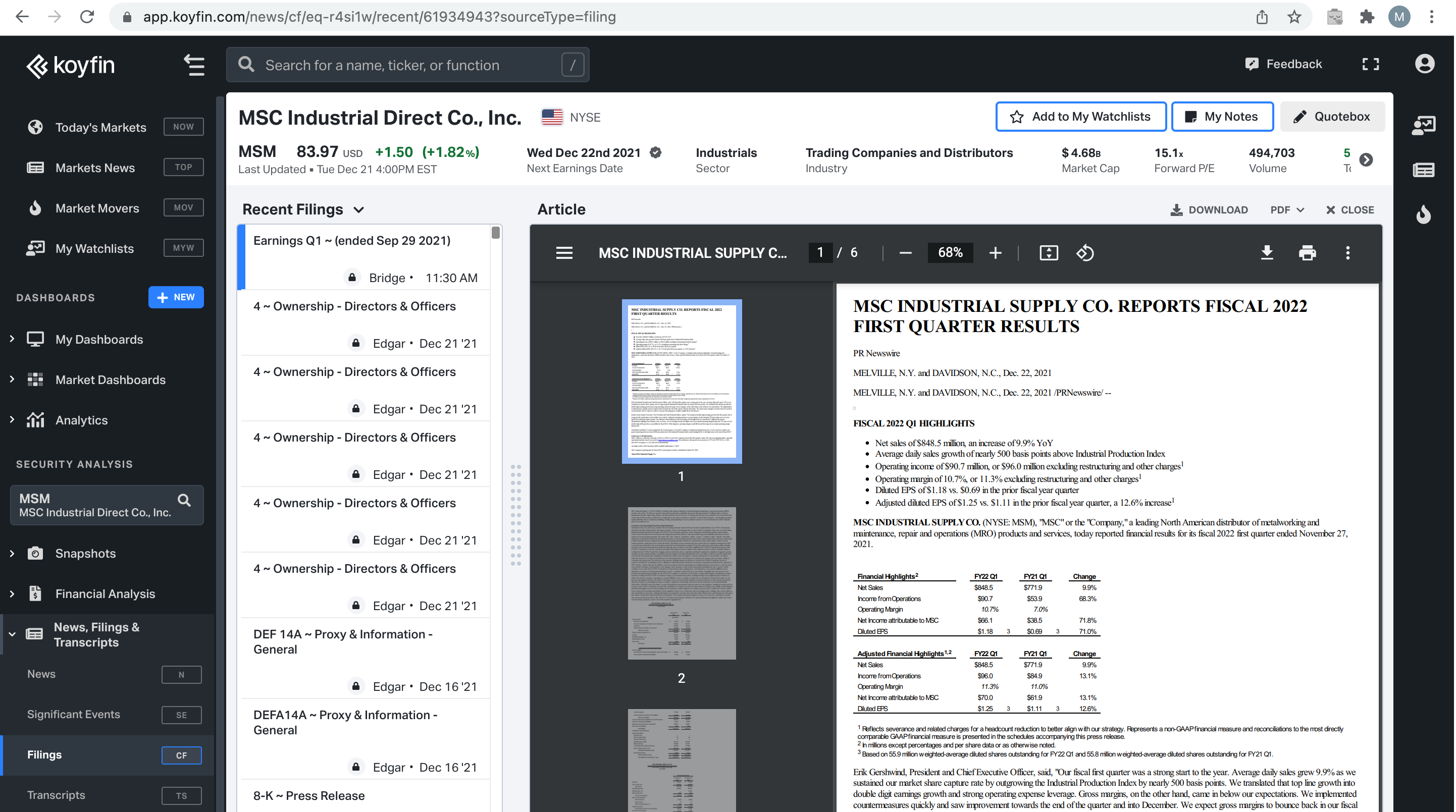Open the user account profile icon
The height and width of the screenshot is (812, 1456).
pyautogui.click(x=1424, y=64)
